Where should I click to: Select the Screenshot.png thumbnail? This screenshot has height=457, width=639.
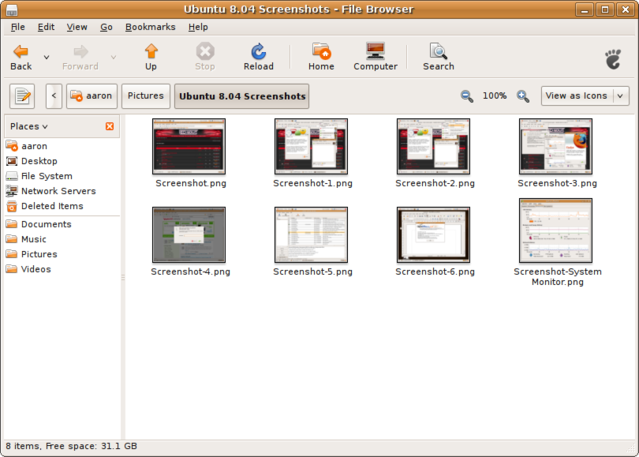tap(189, 146)
